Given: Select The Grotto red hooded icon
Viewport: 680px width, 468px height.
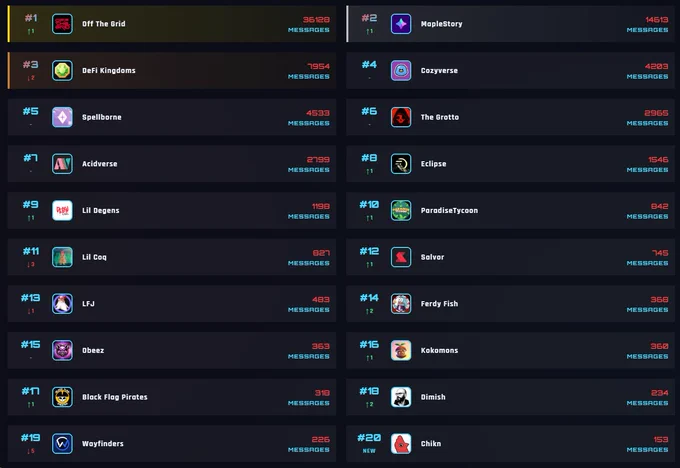Looking at the screenshot, I should pyautogui.click(x=401, y=117).
